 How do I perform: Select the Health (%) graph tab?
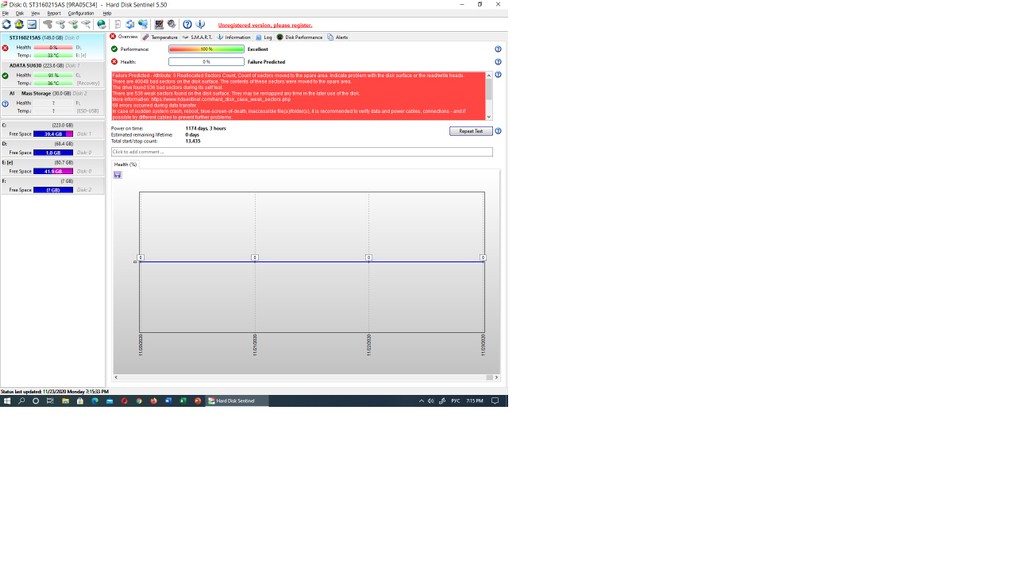(125, 165)
